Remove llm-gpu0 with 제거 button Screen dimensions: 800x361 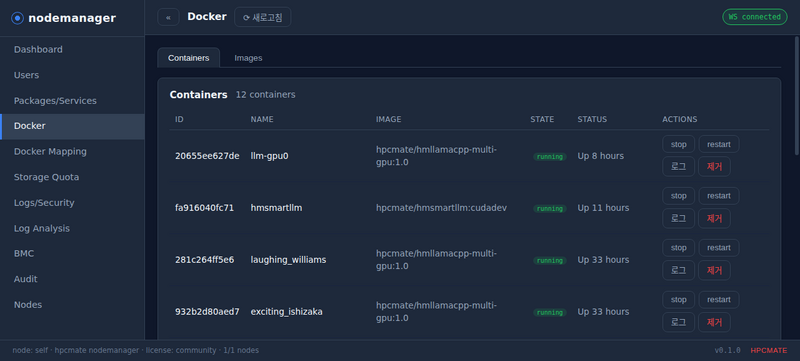pos(714,166)
